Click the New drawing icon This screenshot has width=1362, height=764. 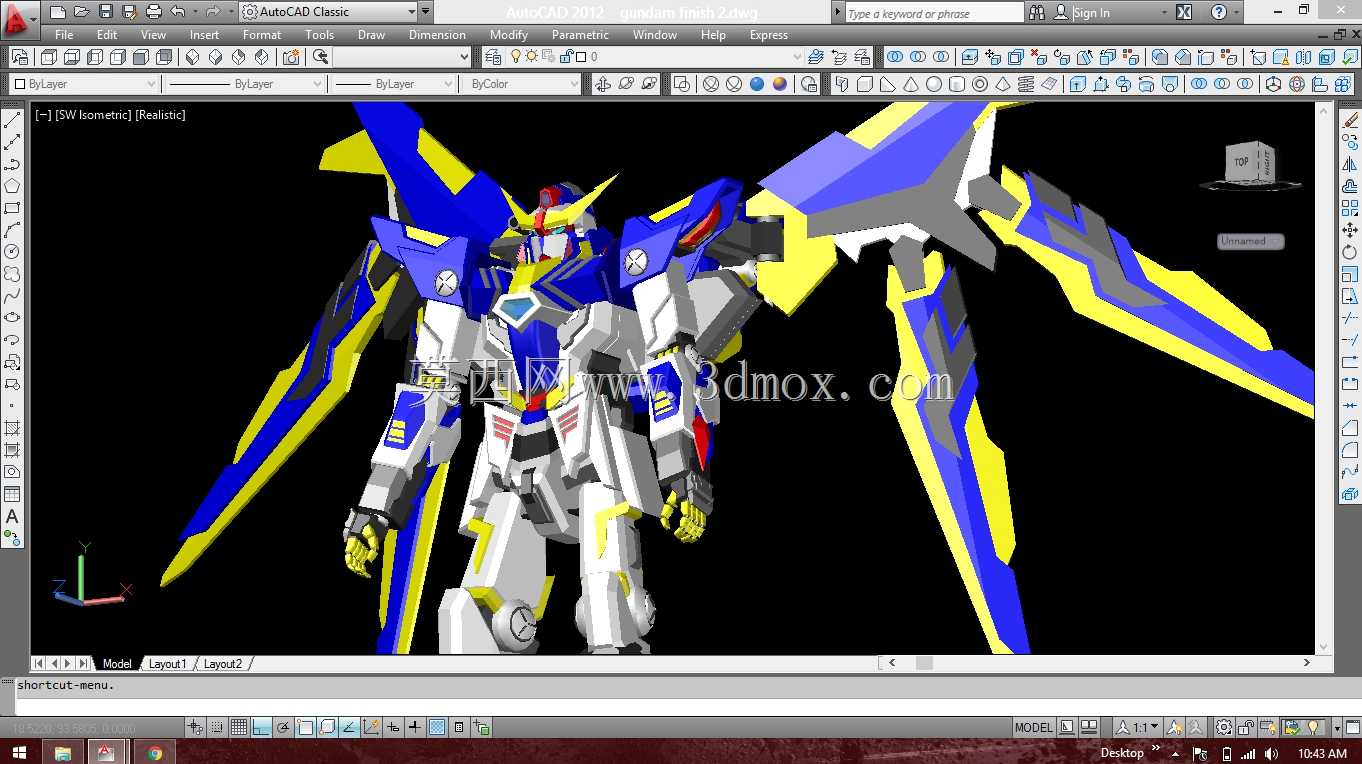coord(57,12)
